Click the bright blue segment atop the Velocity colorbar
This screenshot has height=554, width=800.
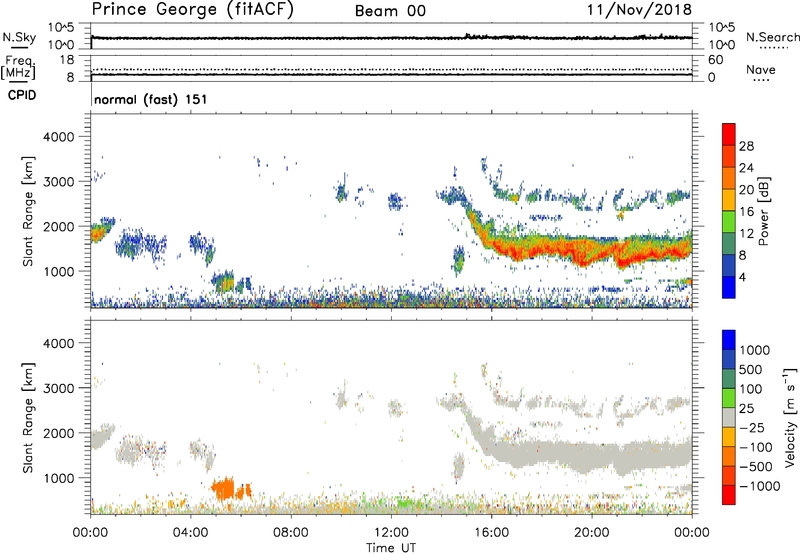(x=729, y=340)
